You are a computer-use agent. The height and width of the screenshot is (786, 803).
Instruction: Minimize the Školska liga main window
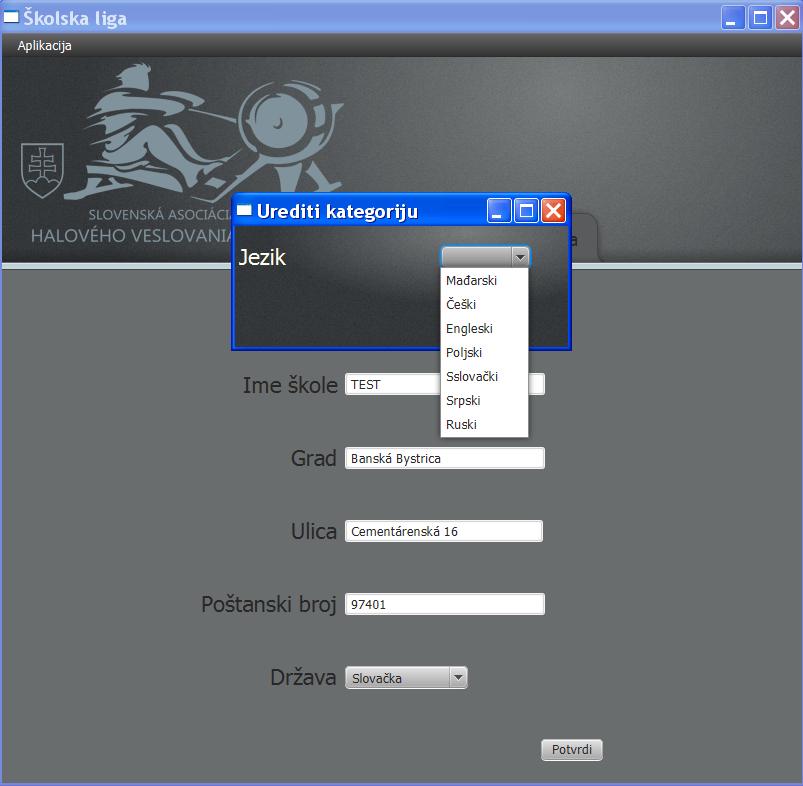(733, 18)
